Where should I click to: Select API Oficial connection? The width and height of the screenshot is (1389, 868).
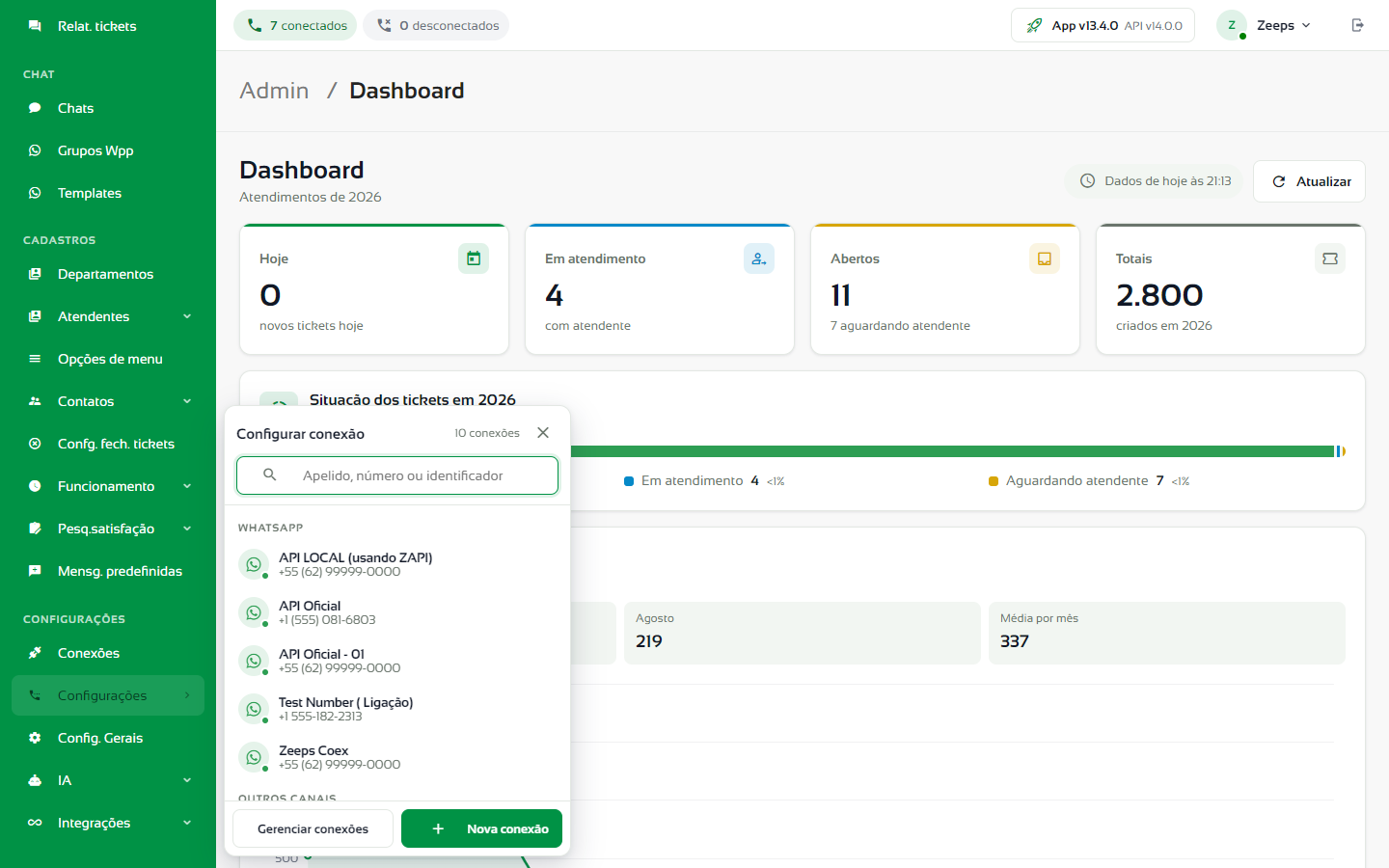tap(397, 612)
